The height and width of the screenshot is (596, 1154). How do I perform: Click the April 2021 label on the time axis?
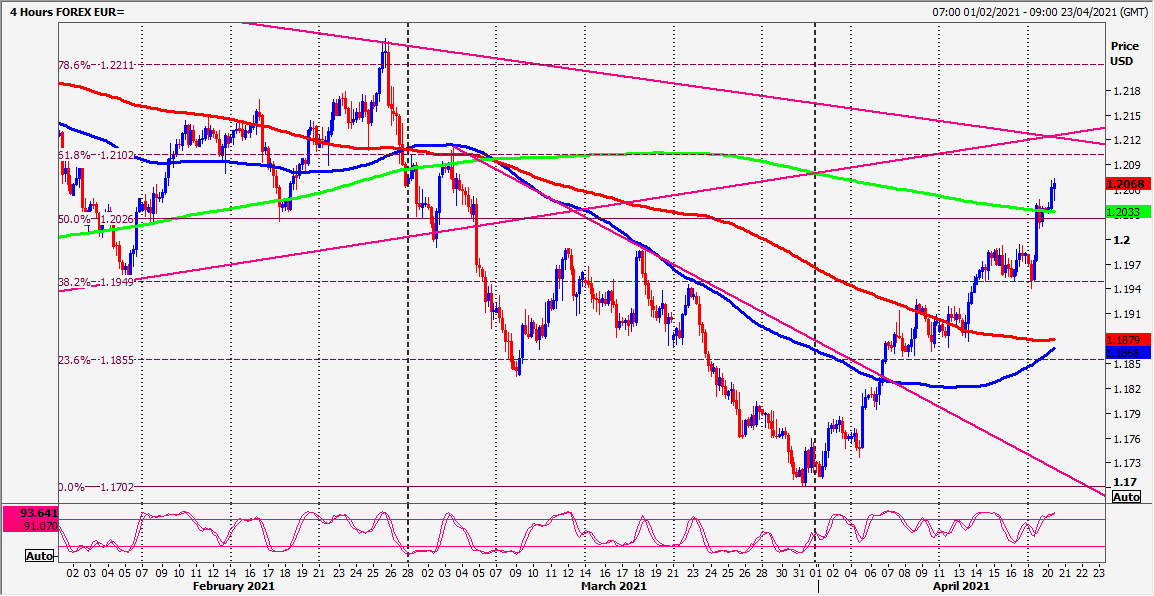[961, 586]
